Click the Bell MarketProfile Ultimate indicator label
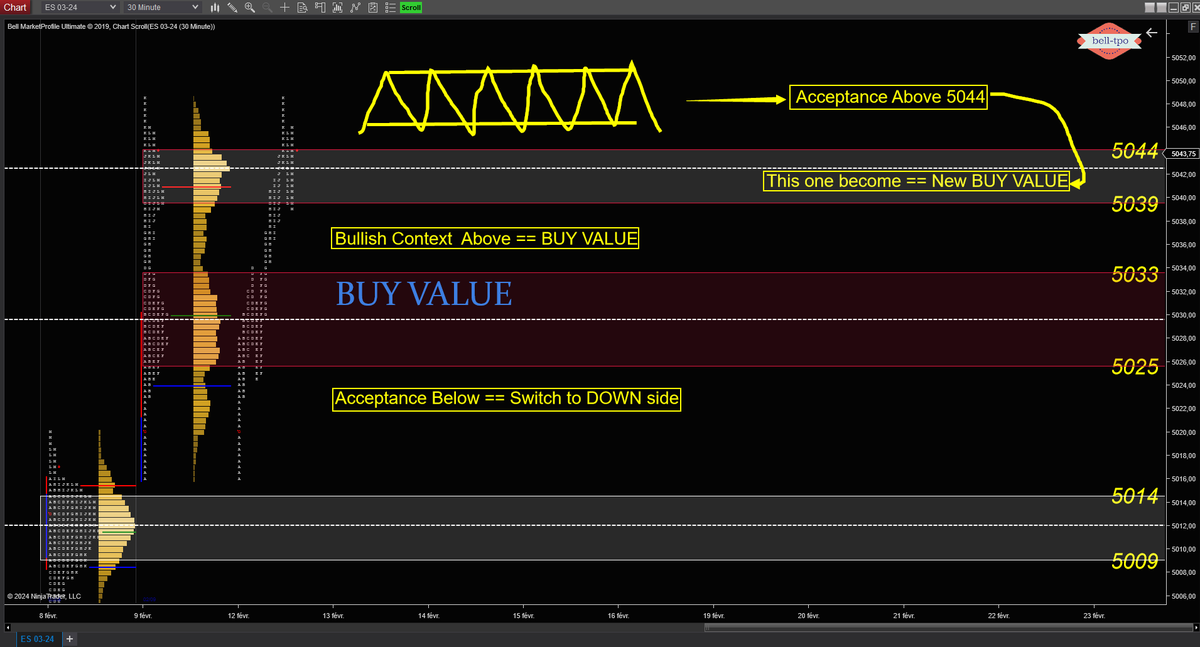 click(110, 26)
